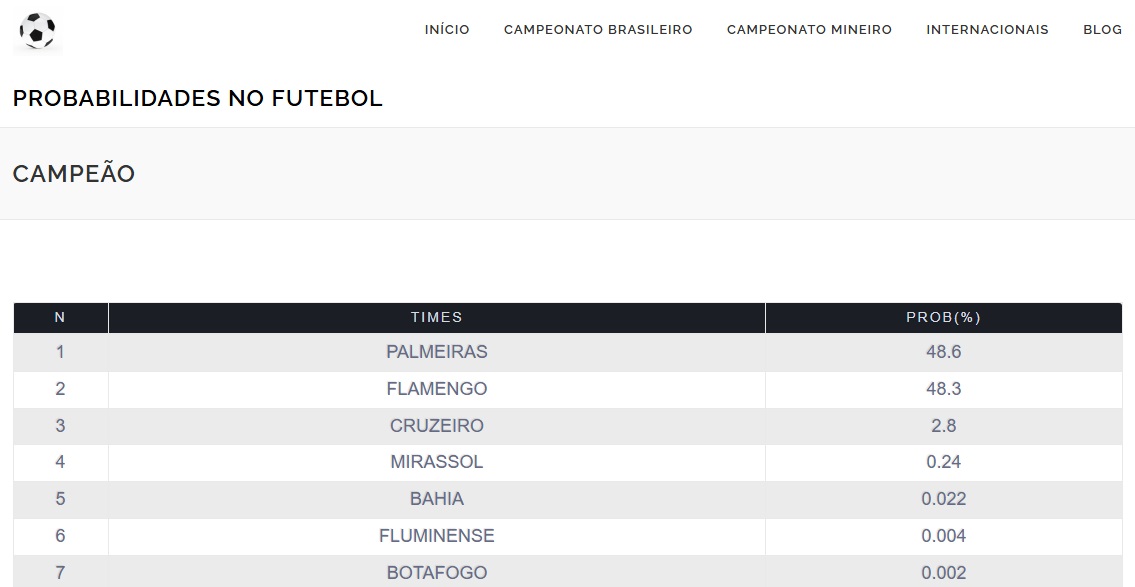Click the Probabilidades no Futebol title
Image resolution: width=1135 pixels, height=587 pixels.
198,99
